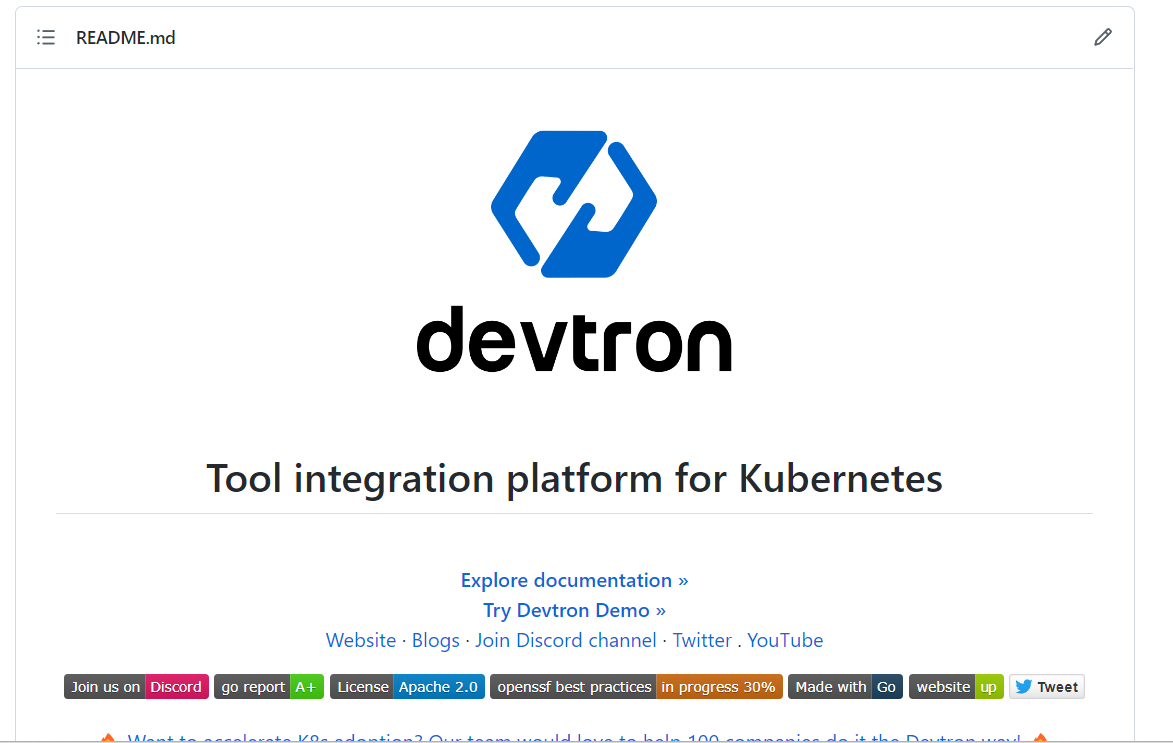Image resolution: width=1173 pixels, height=743 pixels.
Task: Click the pencil edit icon for README
Action: [1103, 37]
